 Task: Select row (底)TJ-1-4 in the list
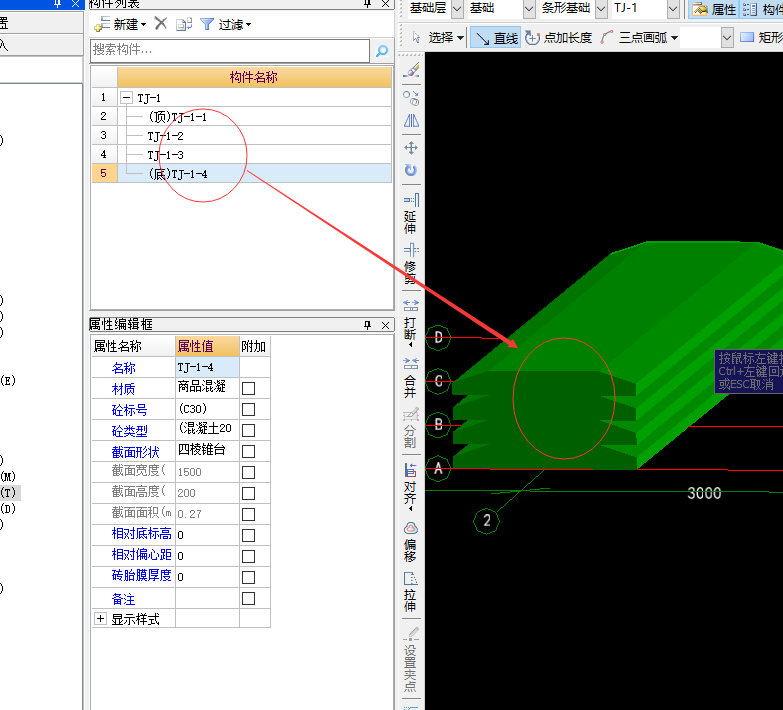pos(255,174)
